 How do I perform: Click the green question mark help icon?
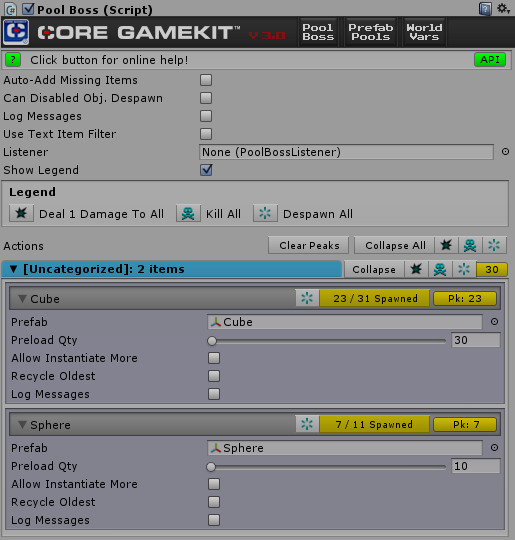point(13,60)
